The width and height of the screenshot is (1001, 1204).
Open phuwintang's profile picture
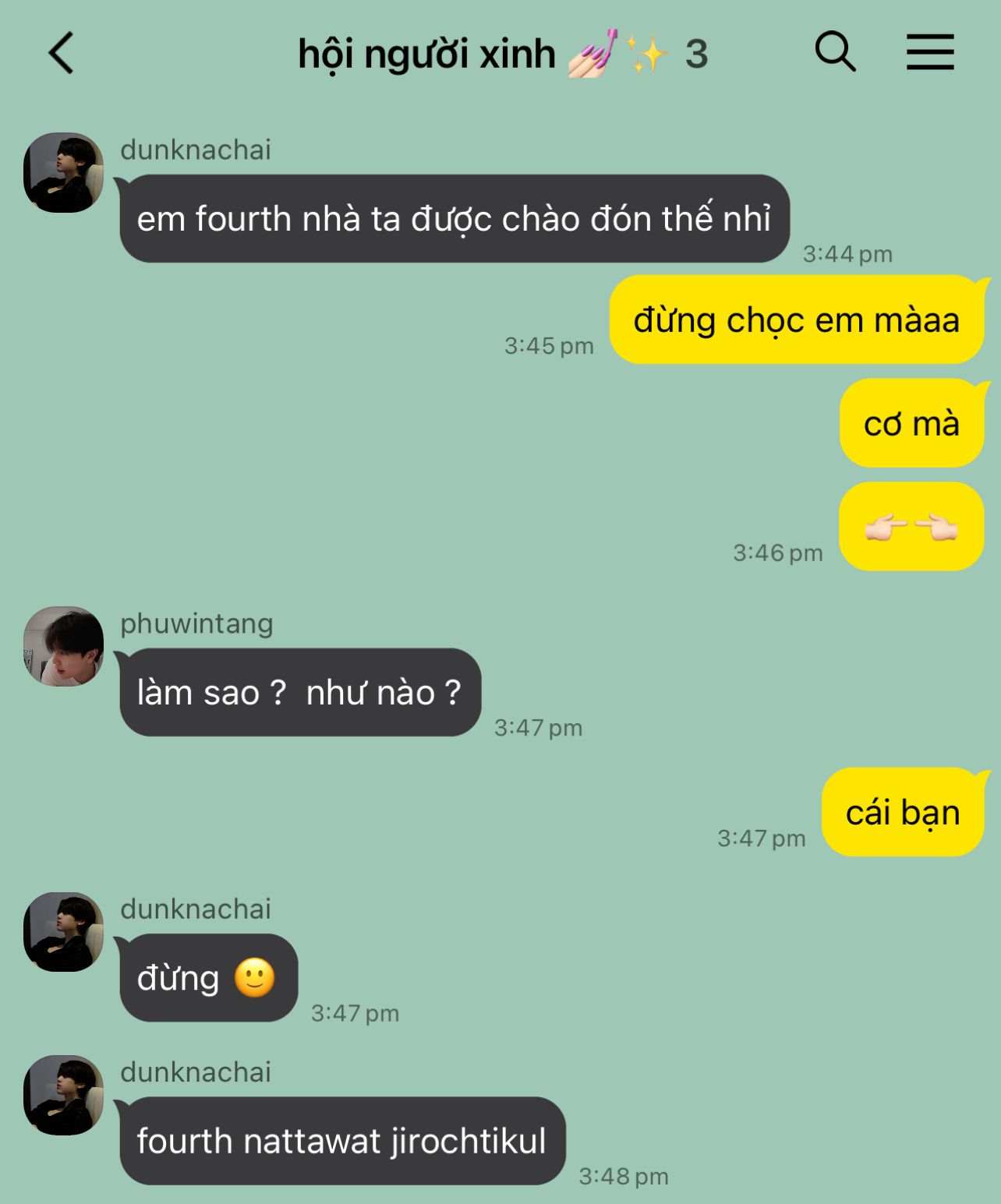pos(63,646)
